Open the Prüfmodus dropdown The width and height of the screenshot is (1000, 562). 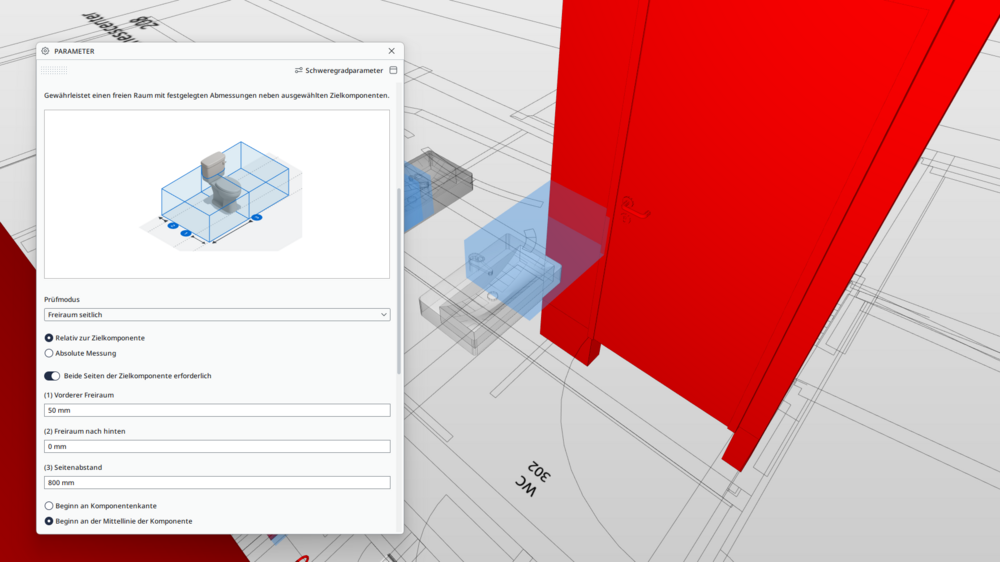click(x=217, y=314)
